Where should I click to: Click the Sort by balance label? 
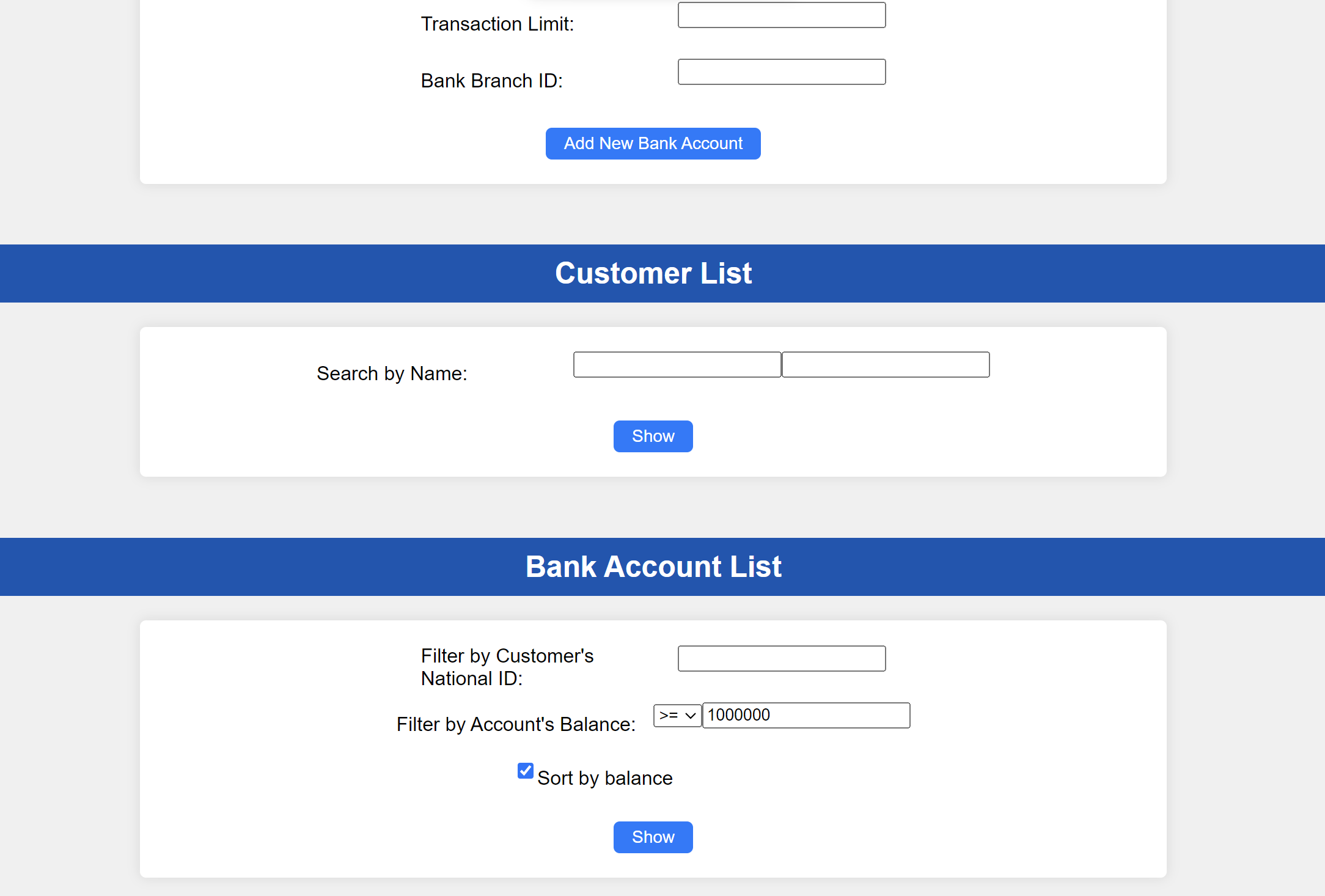605,778
